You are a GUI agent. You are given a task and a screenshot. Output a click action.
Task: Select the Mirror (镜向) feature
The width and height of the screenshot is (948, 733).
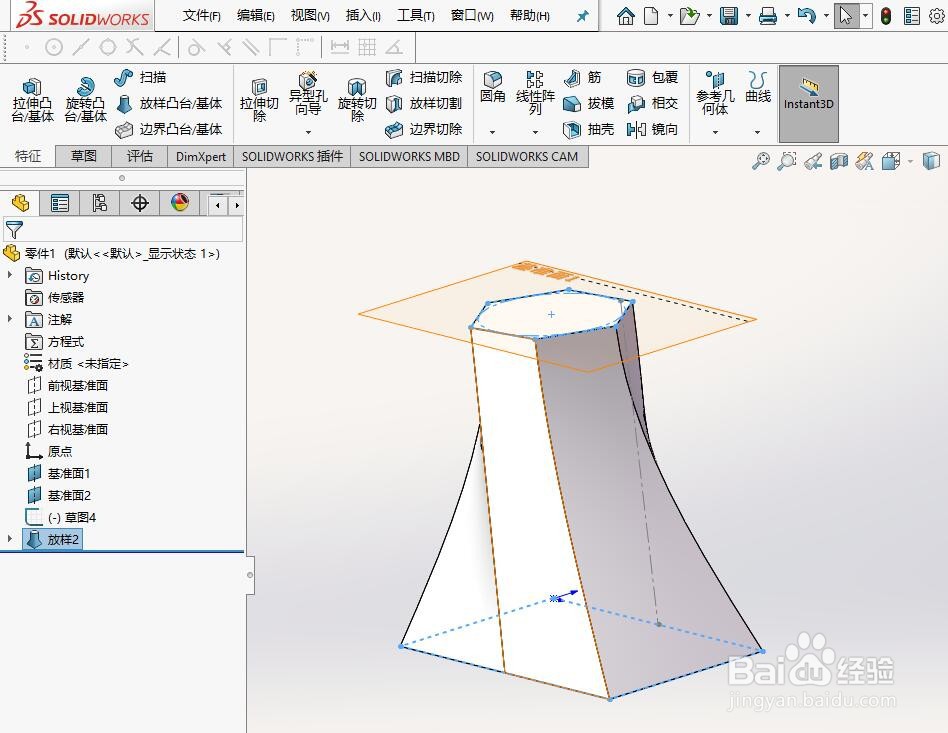(x=652, y=129)
